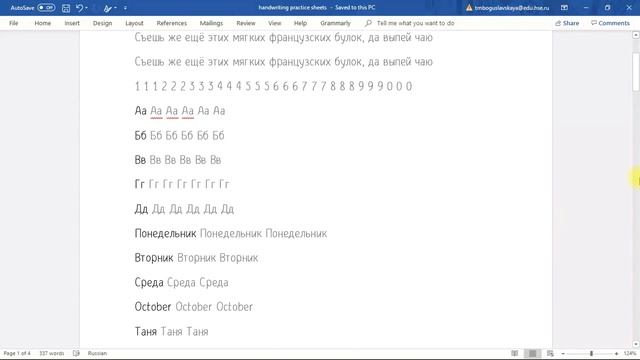Click the Russian language indicator
This screenshot has height=360, width=640.
point(97,353)
